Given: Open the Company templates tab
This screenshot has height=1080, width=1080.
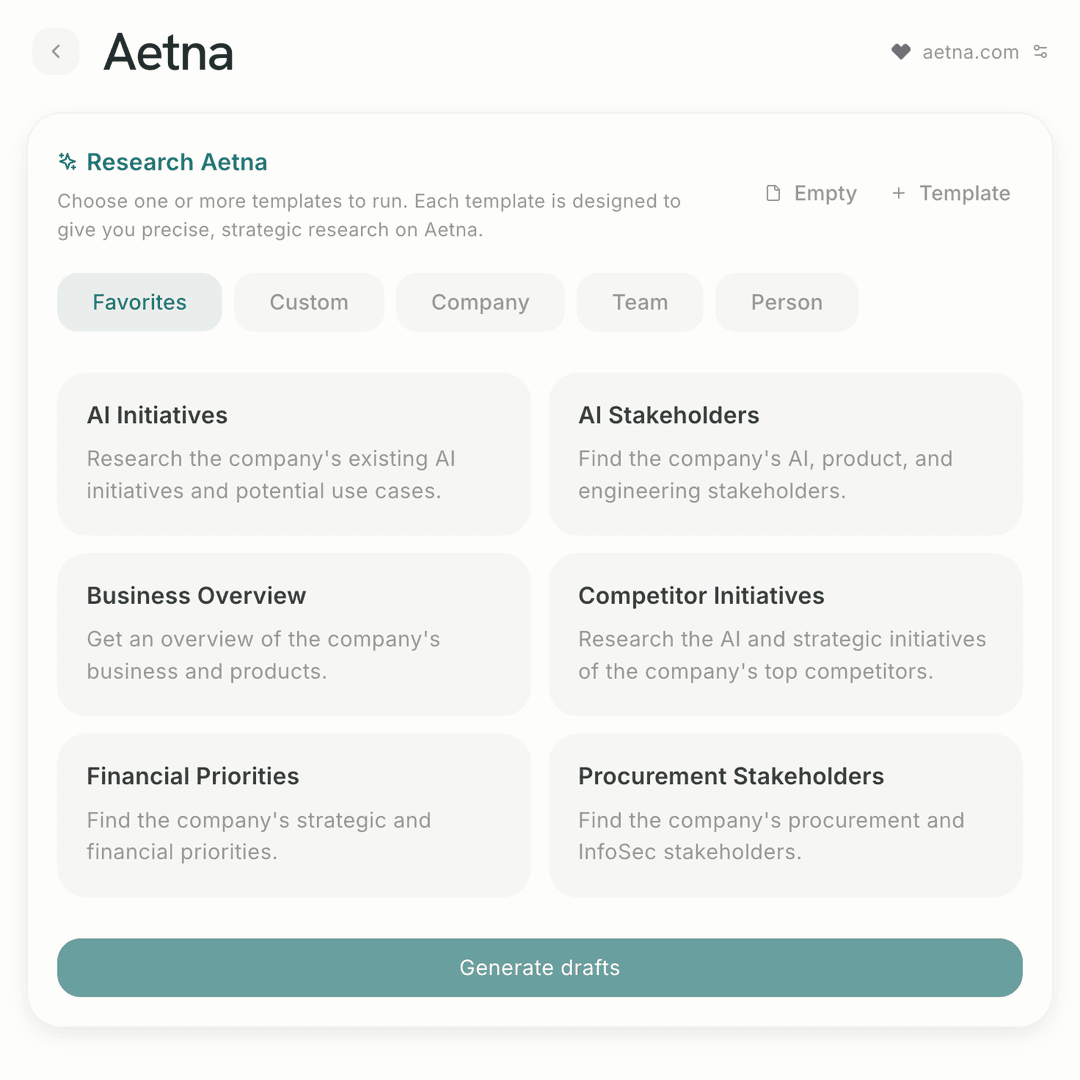Looking at the screenshot, I should coord(480,302).
